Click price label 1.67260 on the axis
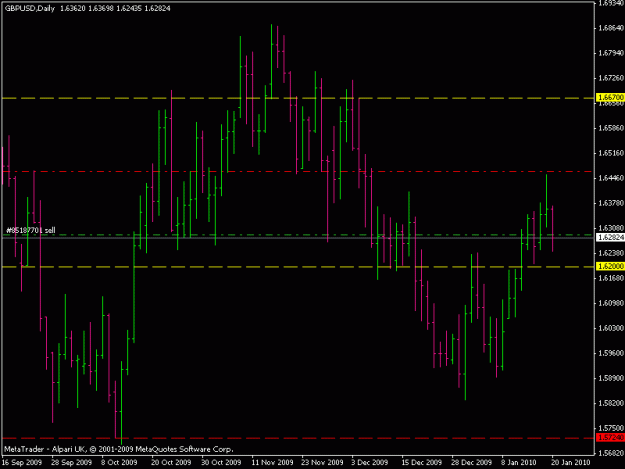This screenshot has width=625, height=469. [611, 78]
